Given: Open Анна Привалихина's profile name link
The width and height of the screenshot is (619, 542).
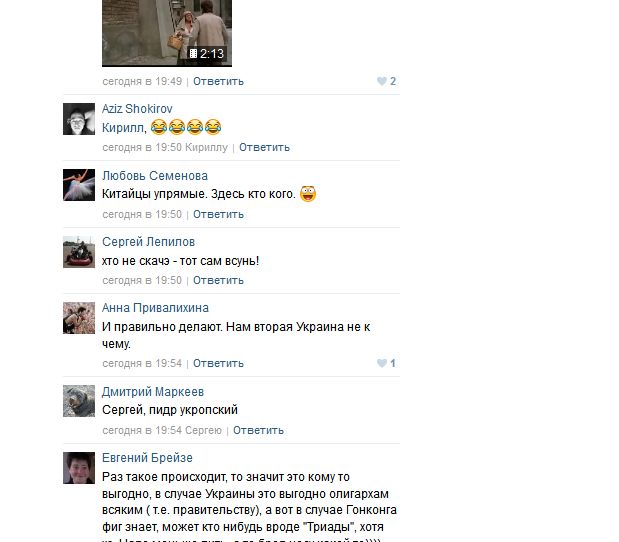Looking at the screenshot, I should [156, 308].
